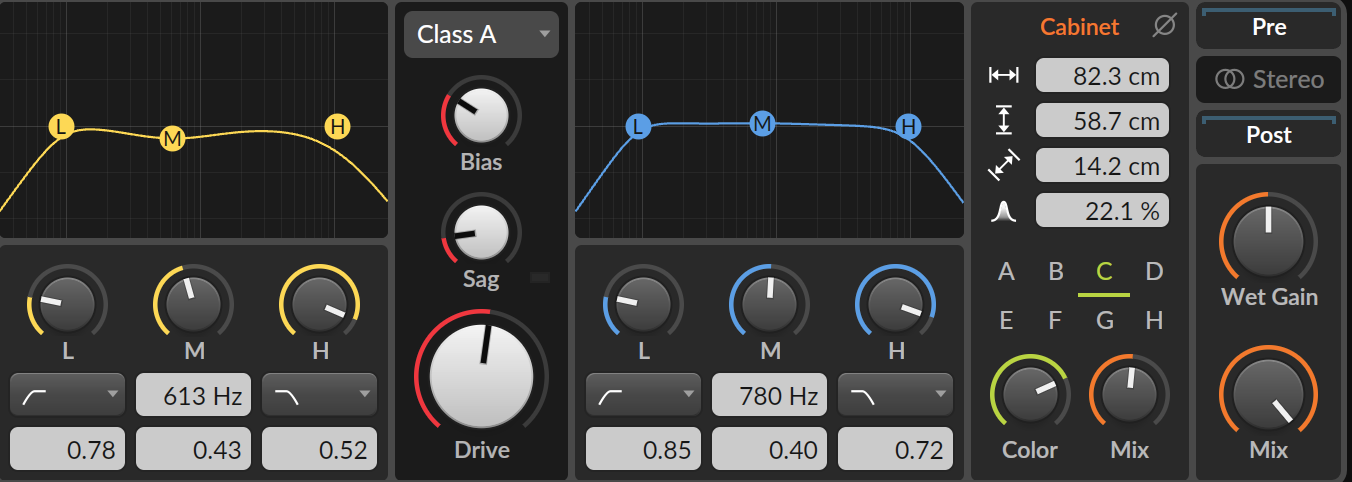Viewport: 1352px width, 482px height.
Task: Click the 0.52 value field
Action: point(320,449)
